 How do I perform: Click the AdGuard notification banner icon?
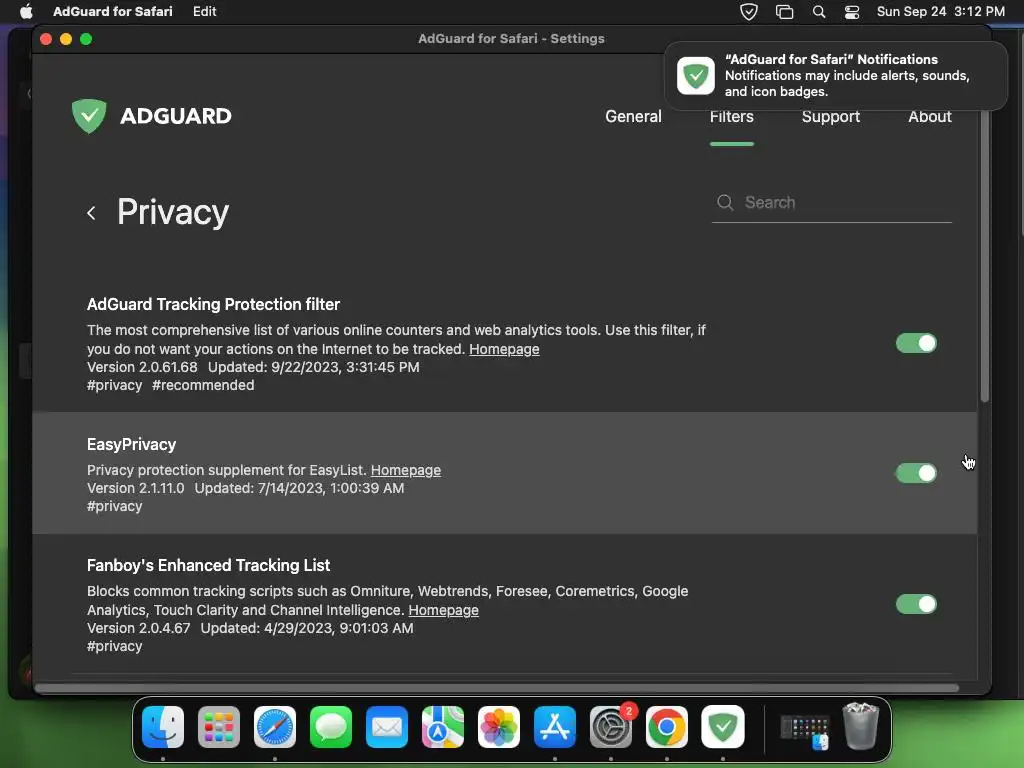(x=696, y=76)
